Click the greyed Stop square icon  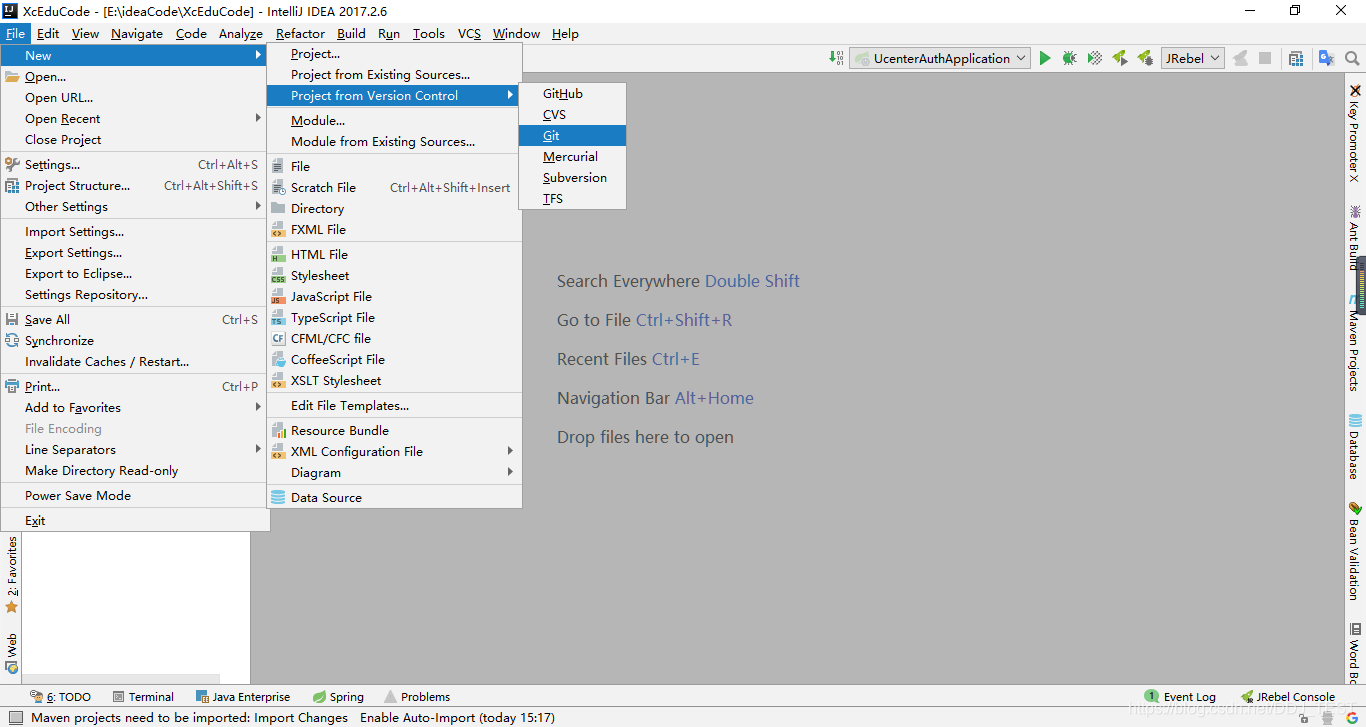tap(1265, 58)
